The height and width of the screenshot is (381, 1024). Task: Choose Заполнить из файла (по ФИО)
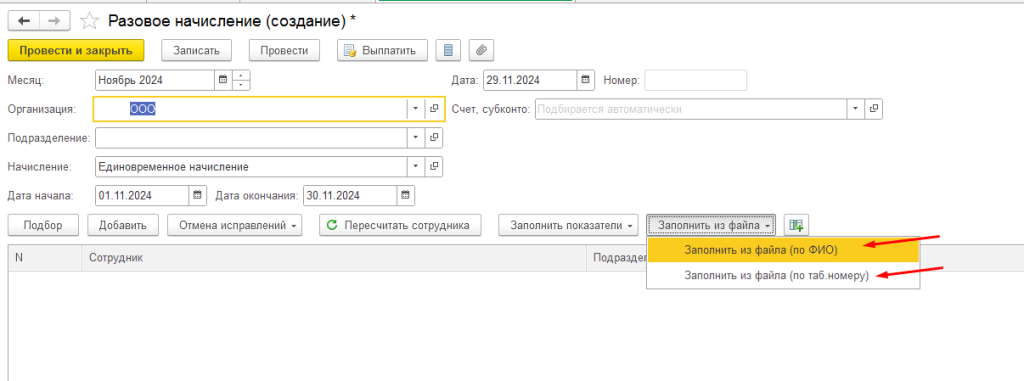pos(783,250)
